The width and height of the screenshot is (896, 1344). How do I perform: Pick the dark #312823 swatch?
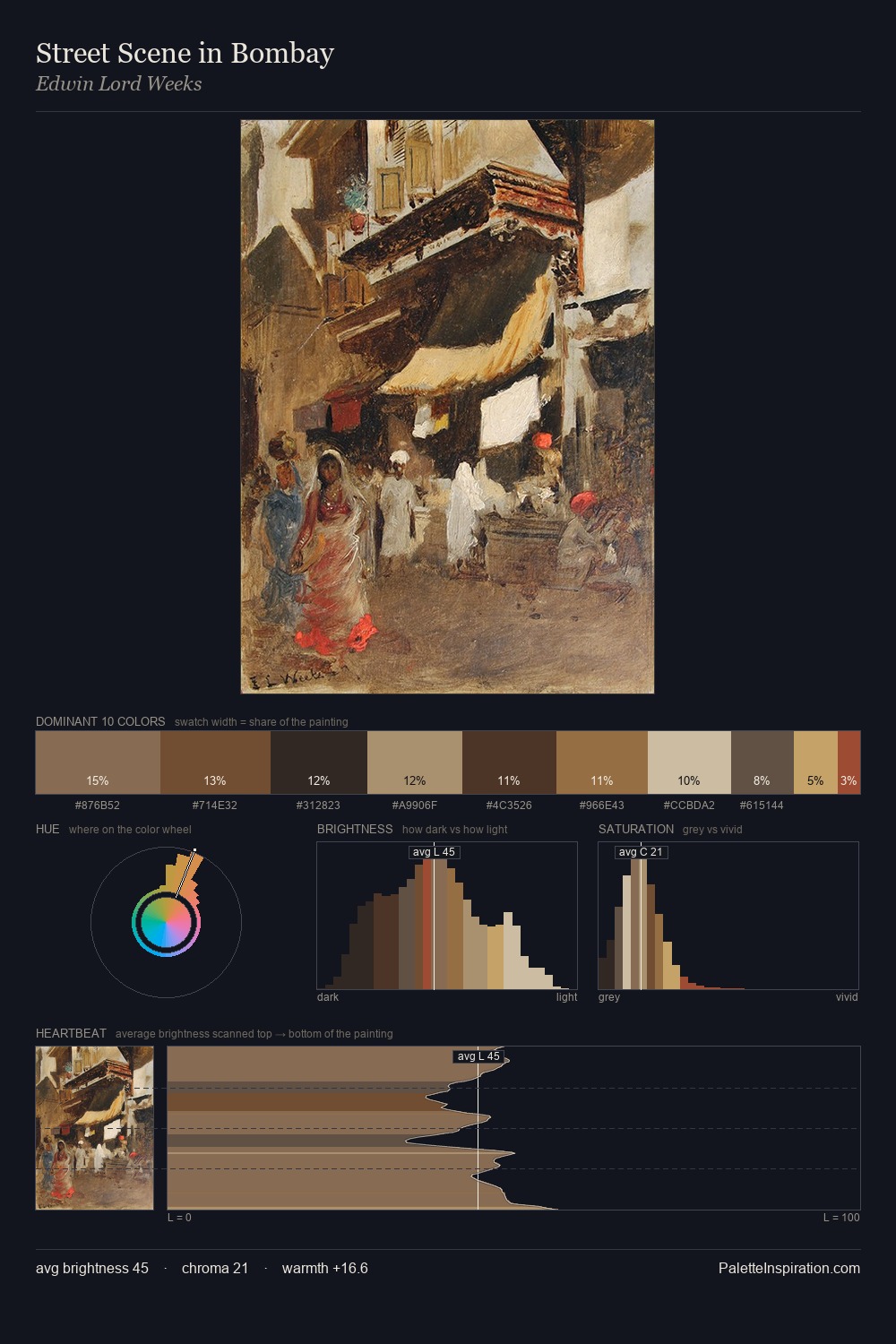(319, 762)
